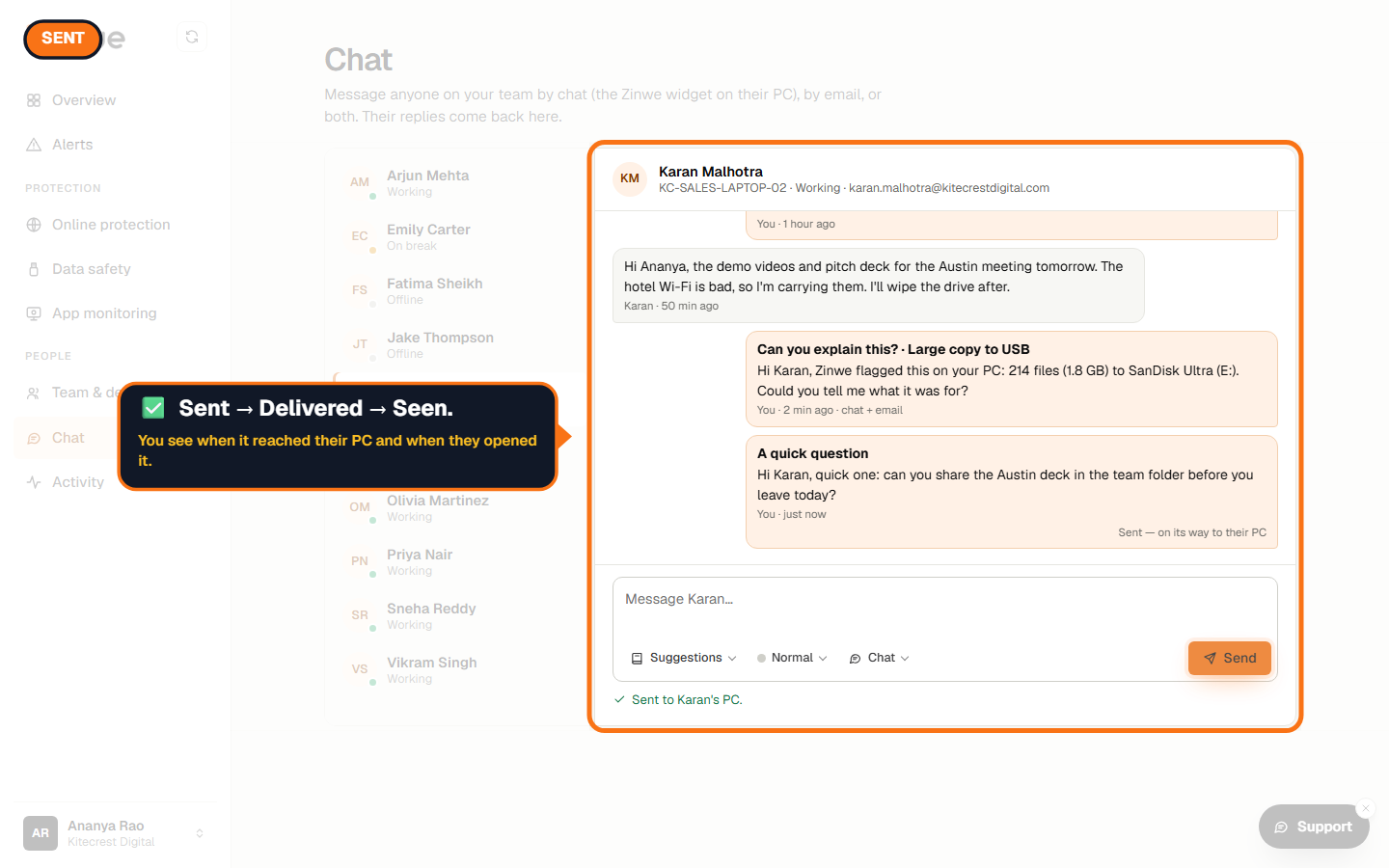
Task: Click 'Sent — on its way to their PC' status
Action: 1192,532
